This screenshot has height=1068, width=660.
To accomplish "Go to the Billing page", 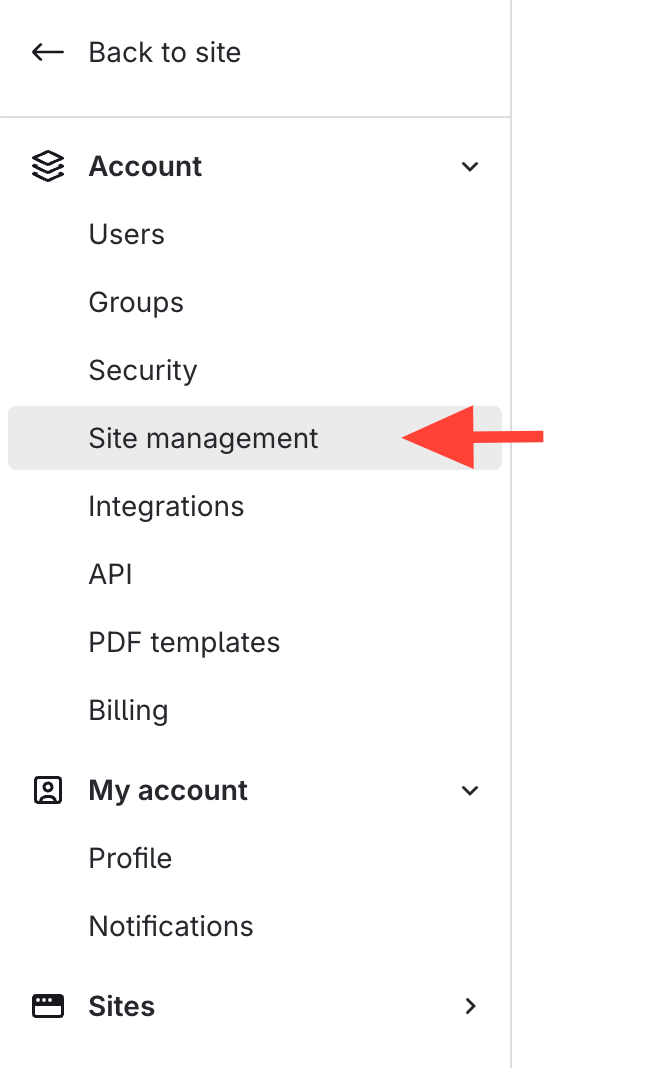I will click(128, 710).
